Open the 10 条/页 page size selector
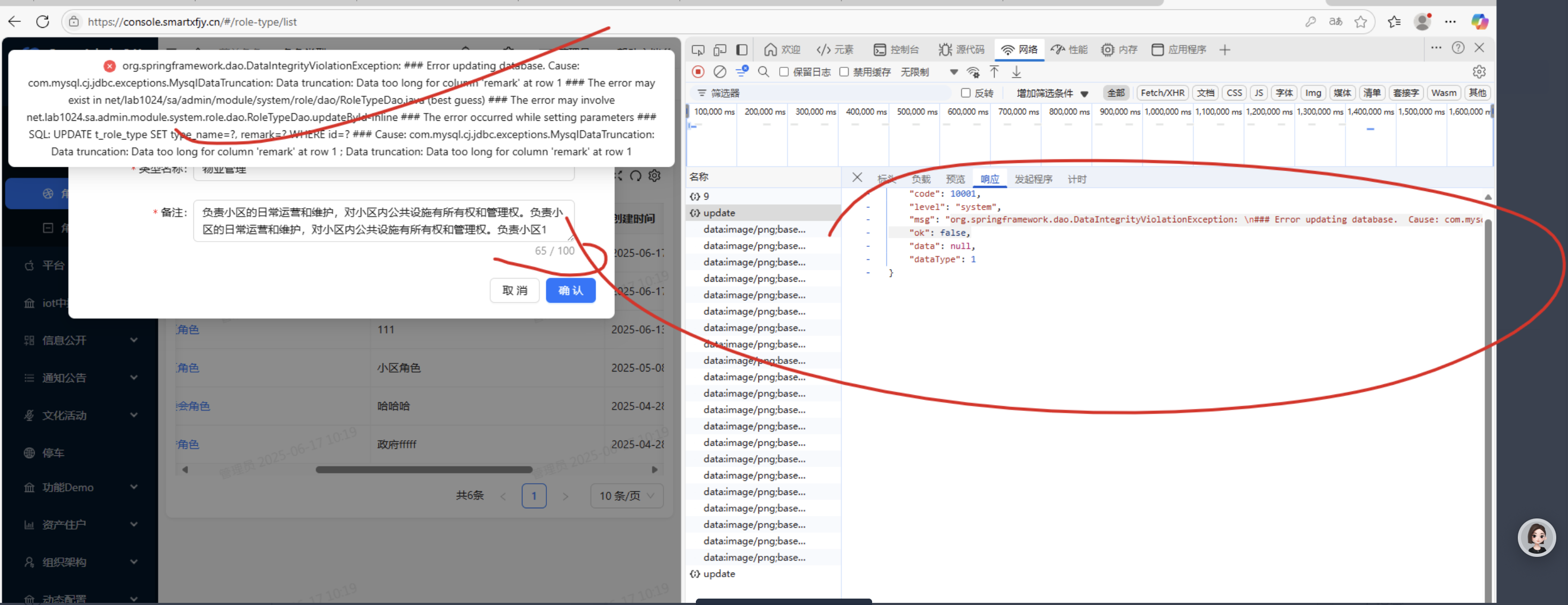This screenshot has width=1568, height=605. tap(626, 495)
